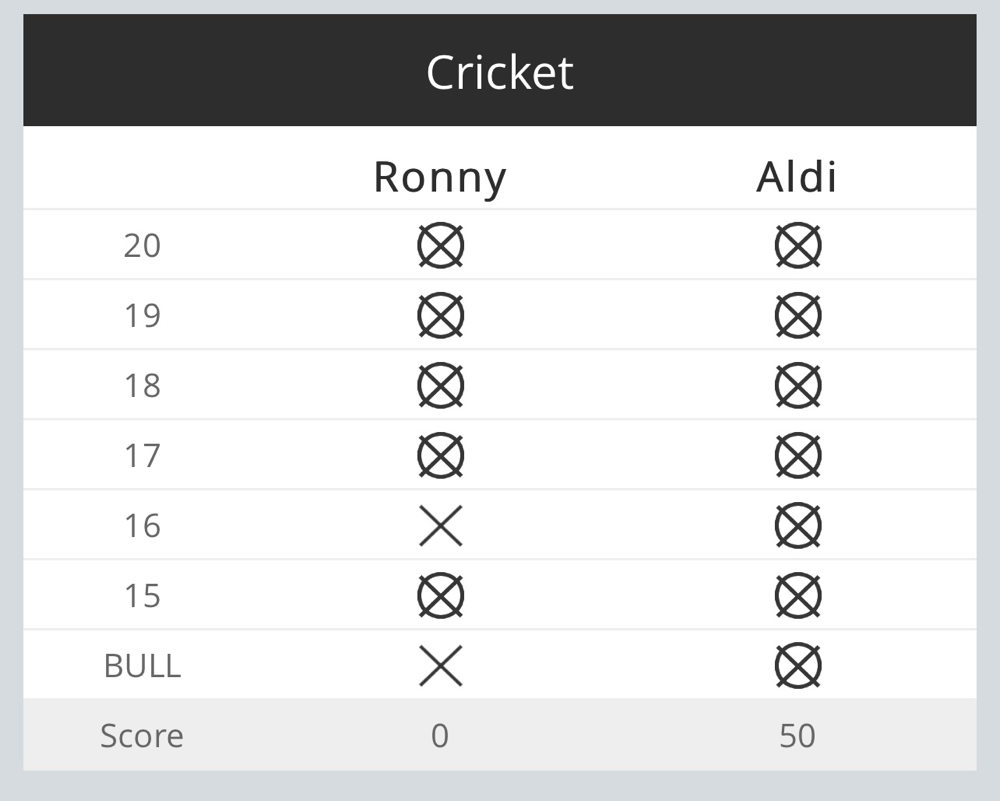Select the BULL row label

coord(142,666)
